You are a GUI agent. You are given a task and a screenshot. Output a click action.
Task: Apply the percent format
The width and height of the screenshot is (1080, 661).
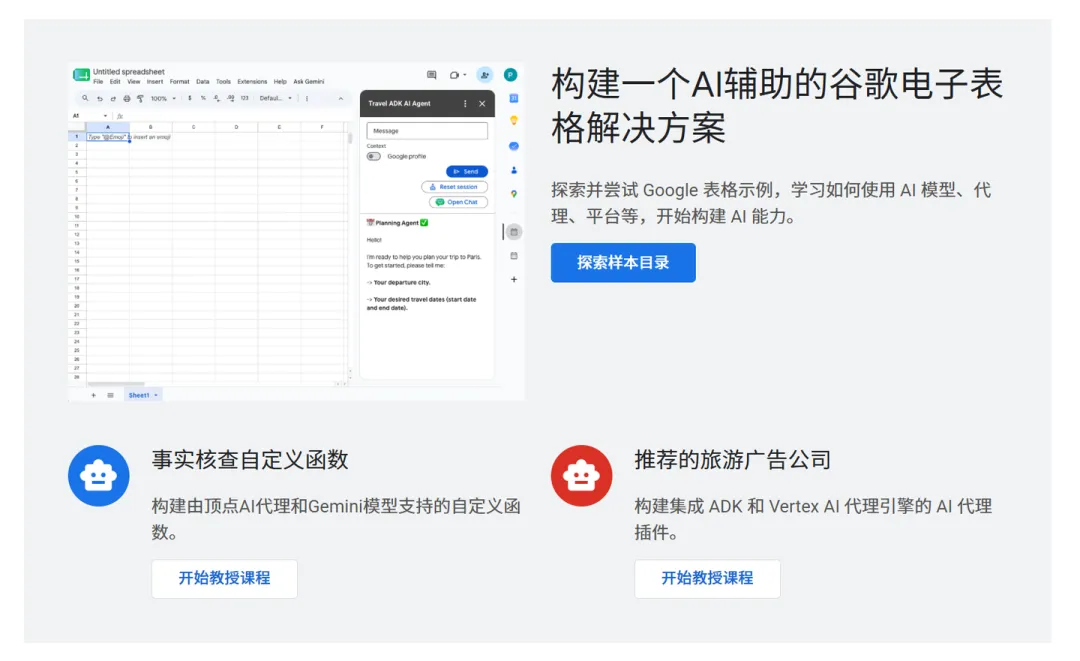203,98
